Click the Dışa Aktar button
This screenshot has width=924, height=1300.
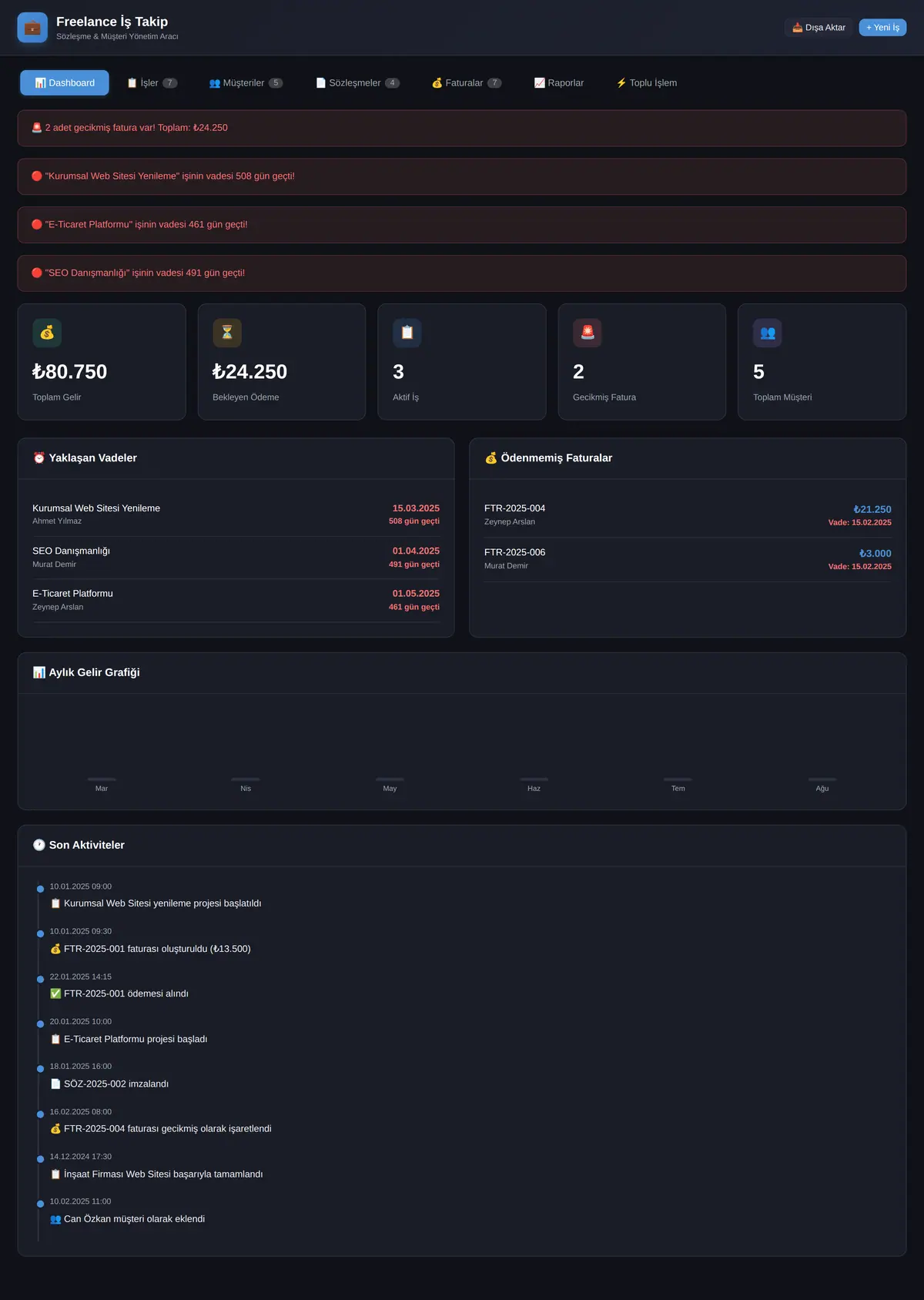(x=819, y=28)
